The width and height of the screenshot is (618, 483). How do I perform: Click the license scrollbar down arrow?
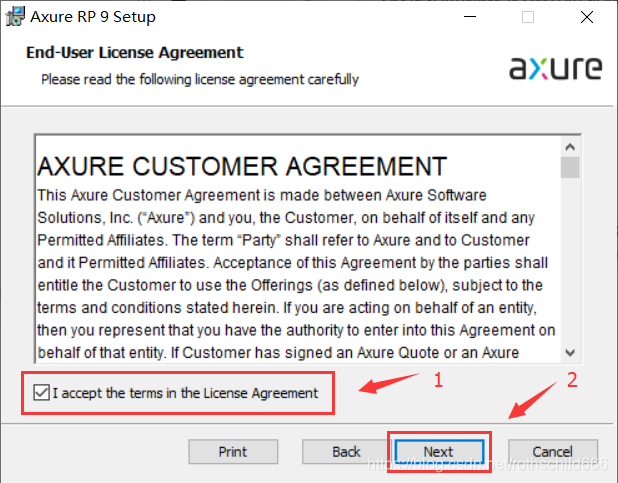[x=570, y=351]
